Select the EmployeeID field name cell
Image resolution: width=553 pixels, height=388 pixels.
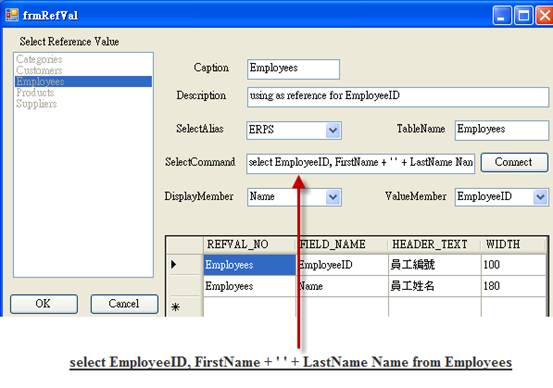tap(342, 265)
